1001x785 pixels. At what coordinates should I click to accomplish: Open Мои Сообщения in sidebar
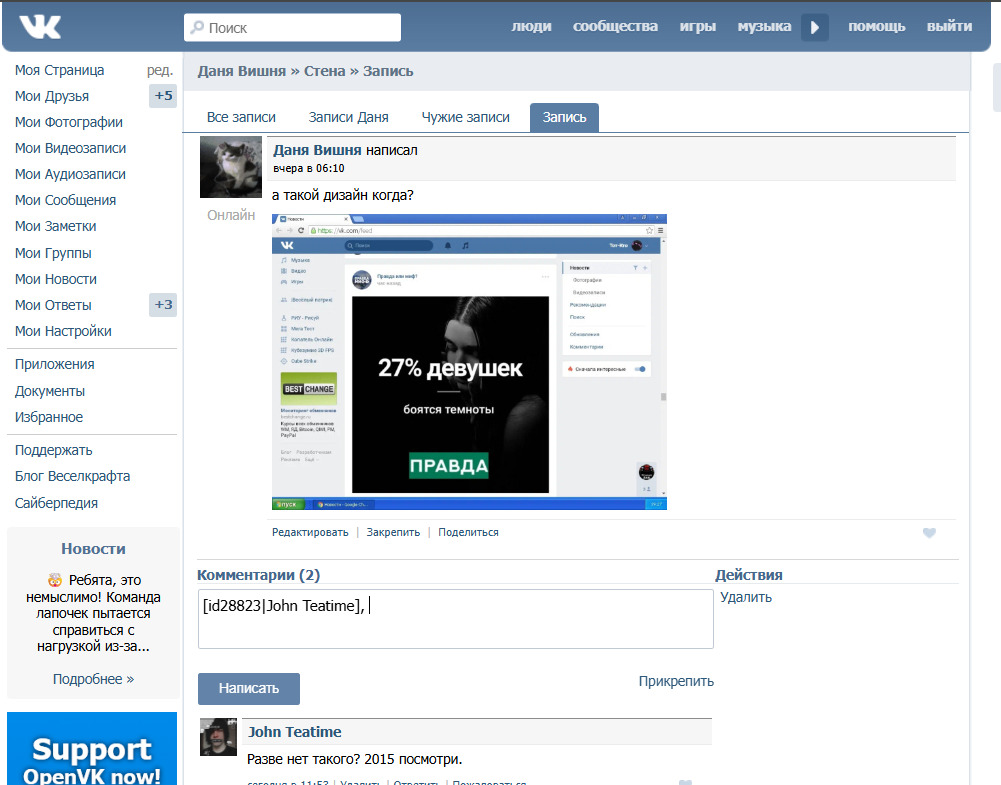65,200
